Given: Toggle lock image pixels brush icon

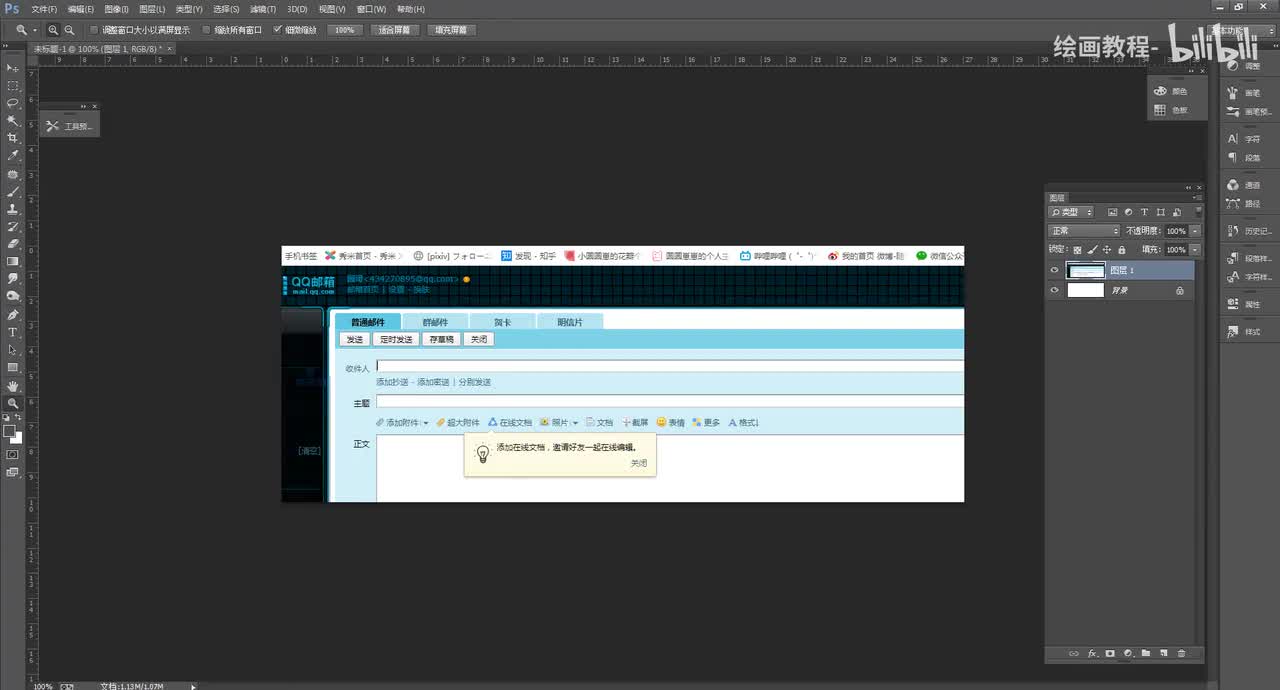Looking at the screenshot, I should pyautogui.click(x=1092, y=250).
